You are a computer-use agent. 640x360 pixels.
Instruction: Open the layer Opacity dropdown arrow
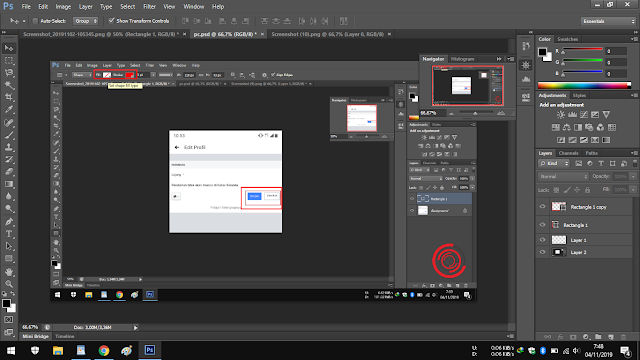(x=633, y=177)
